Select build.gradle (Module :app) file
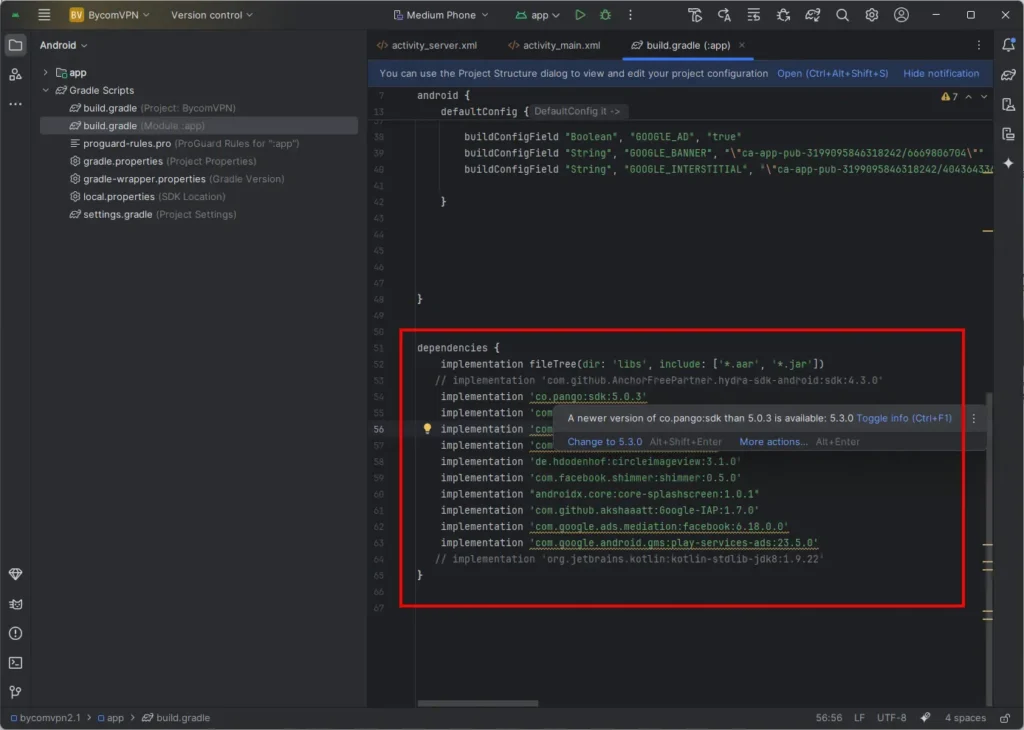1024x730 pixels. pyautogui.click(x=199, y=125)
